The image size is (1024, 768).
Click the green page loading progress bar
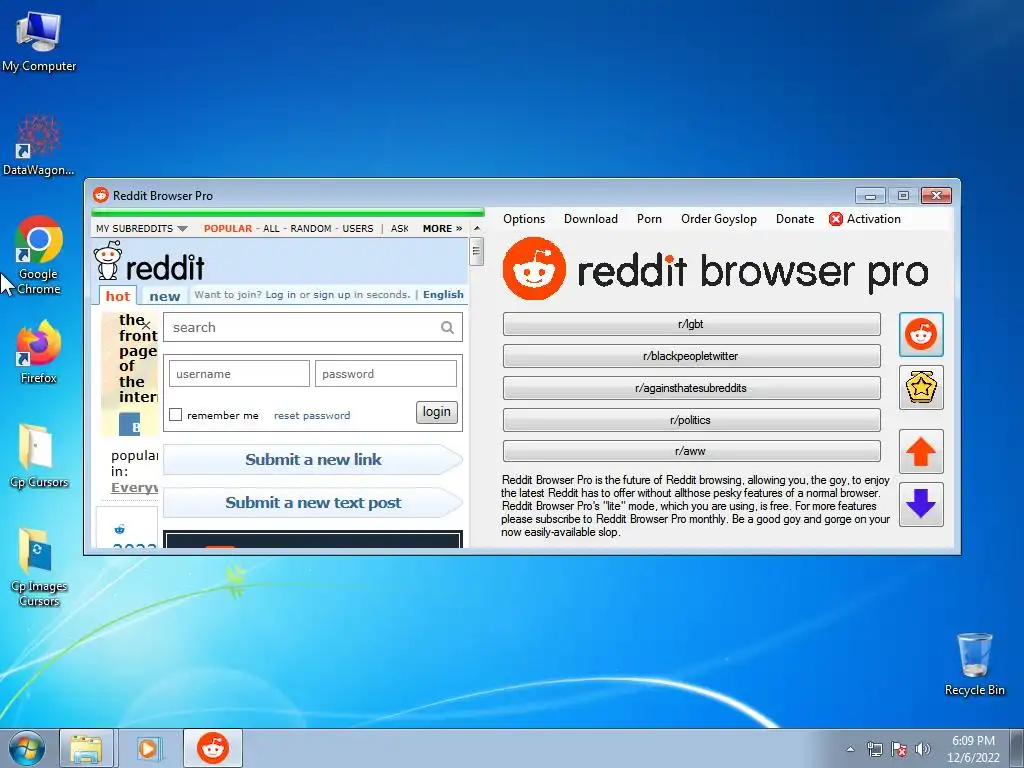pyautogui.click(x=288, y=212)
